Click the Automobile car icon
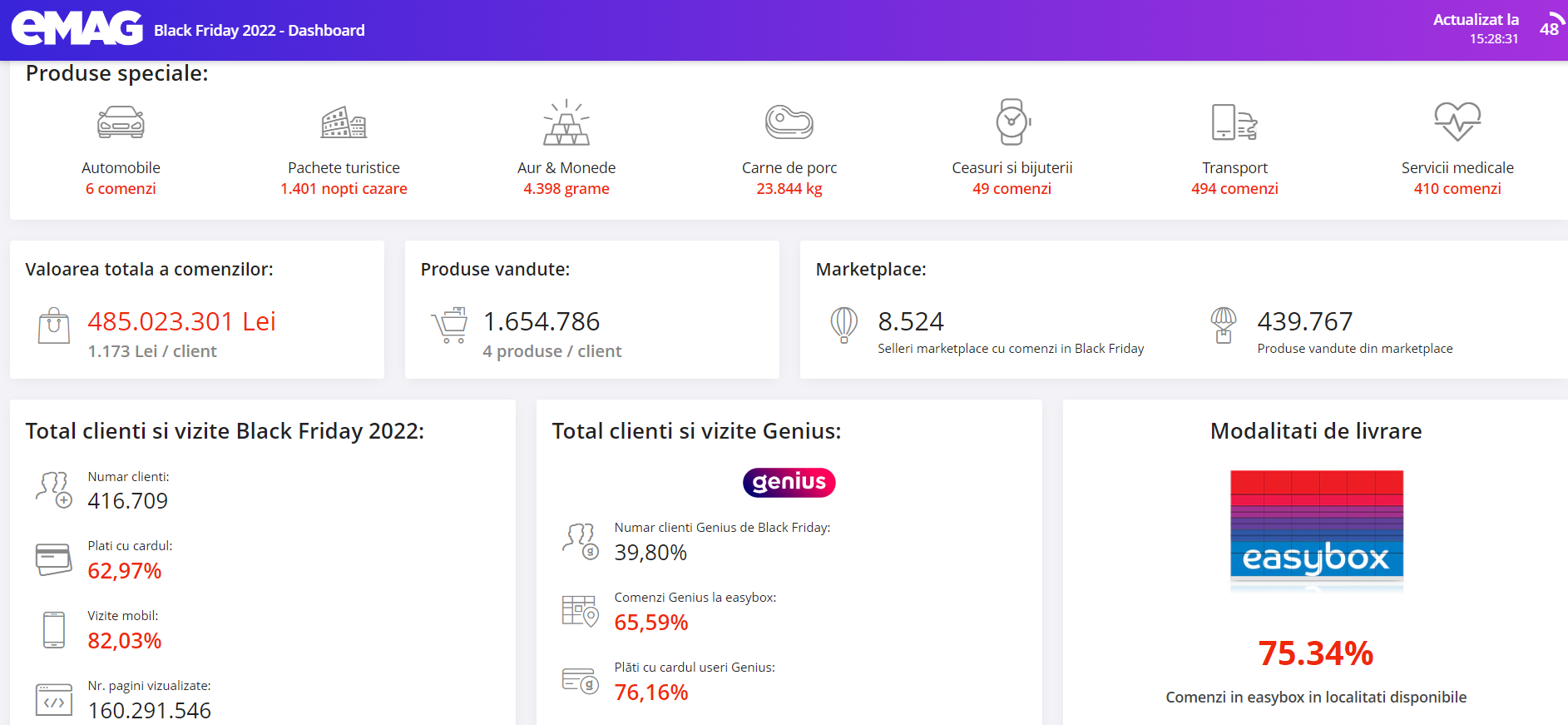 (121, 122)
